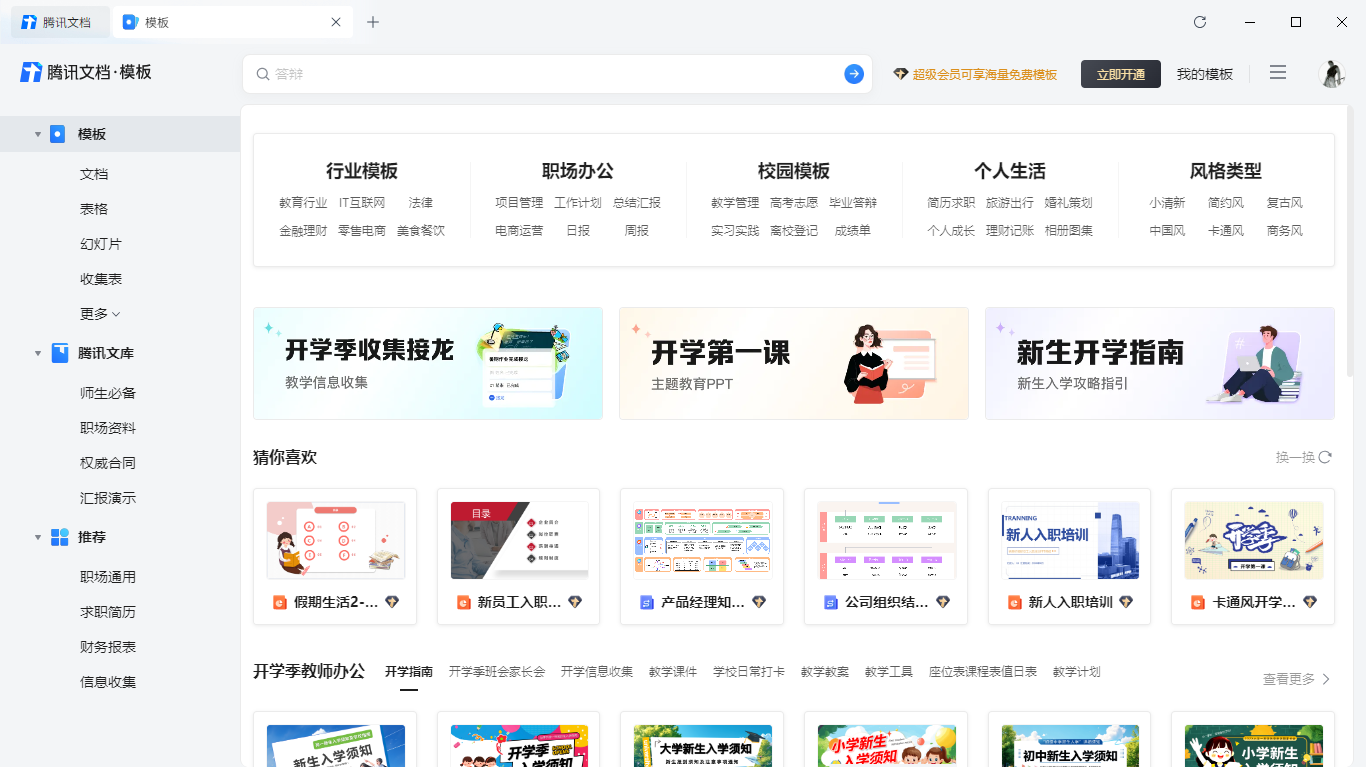Switch to the 腾讯文档 browser tab
1366x767 pixels.
coord(59,21)
